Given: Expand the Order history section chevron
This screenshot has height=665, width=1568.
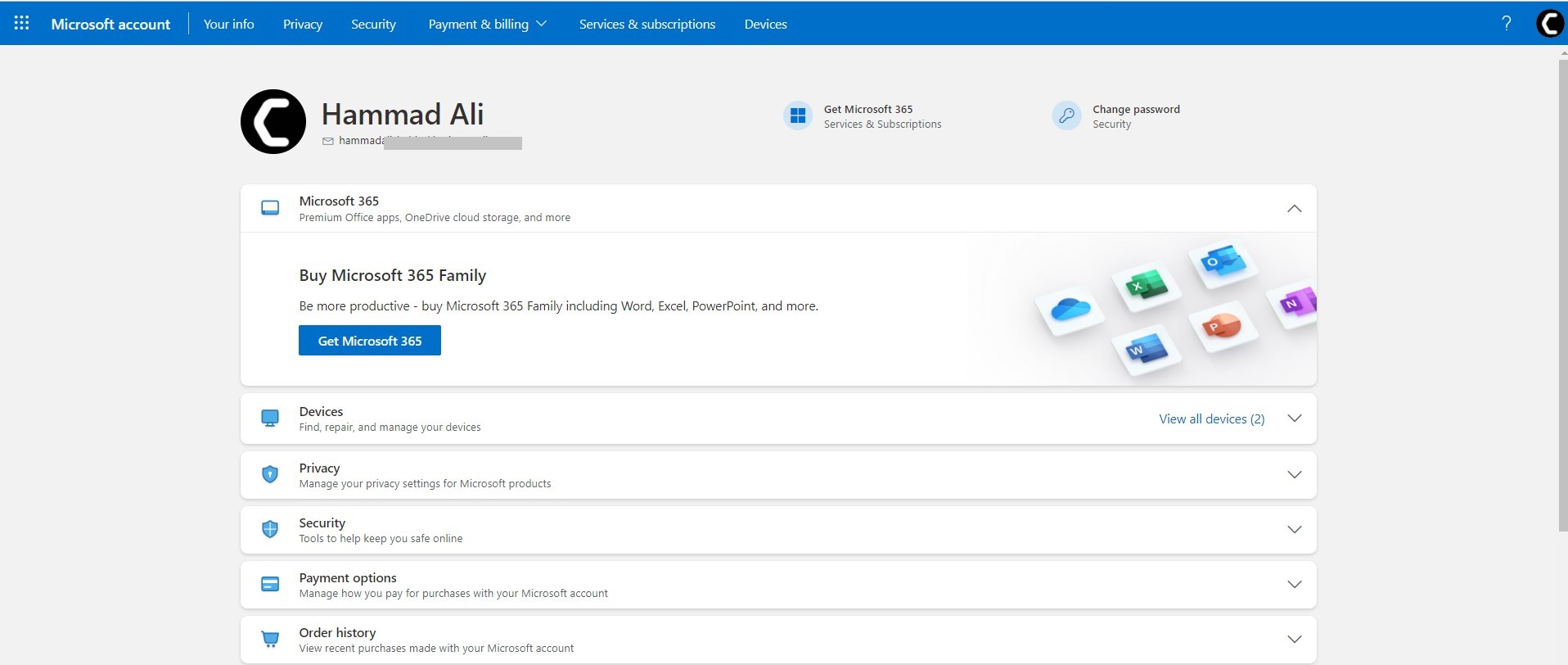Looking at the screenshot, I should (1294, 639).
